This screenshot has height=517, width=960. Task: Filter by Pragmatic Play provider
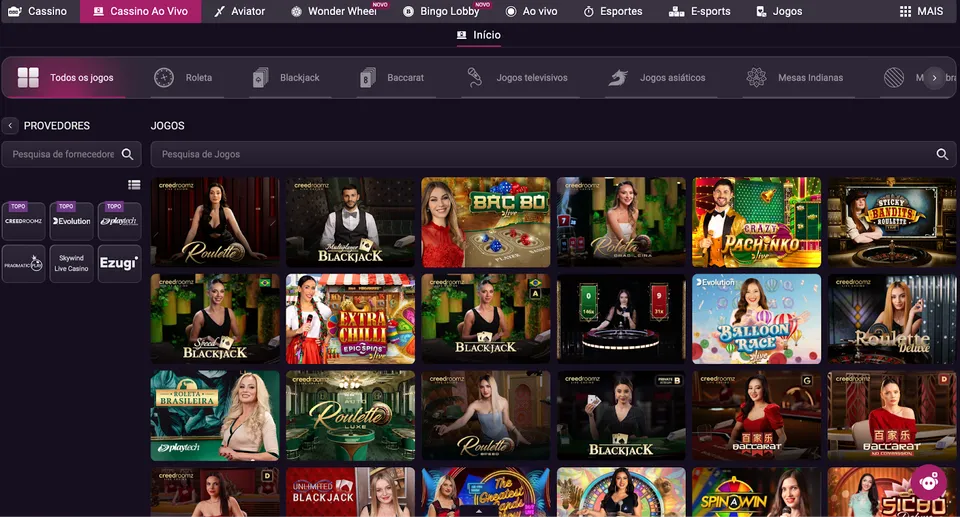click(23, 264)
